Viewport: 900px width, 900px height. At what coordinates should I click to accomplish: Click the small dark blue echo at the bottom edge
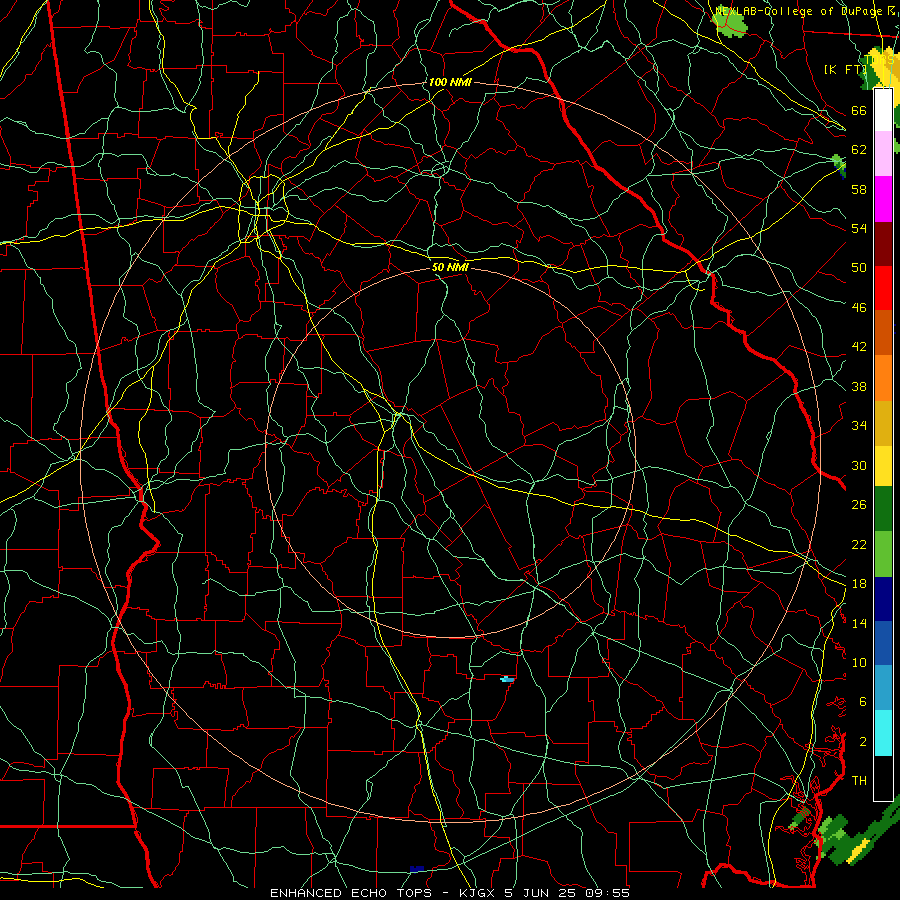point(417,869)
